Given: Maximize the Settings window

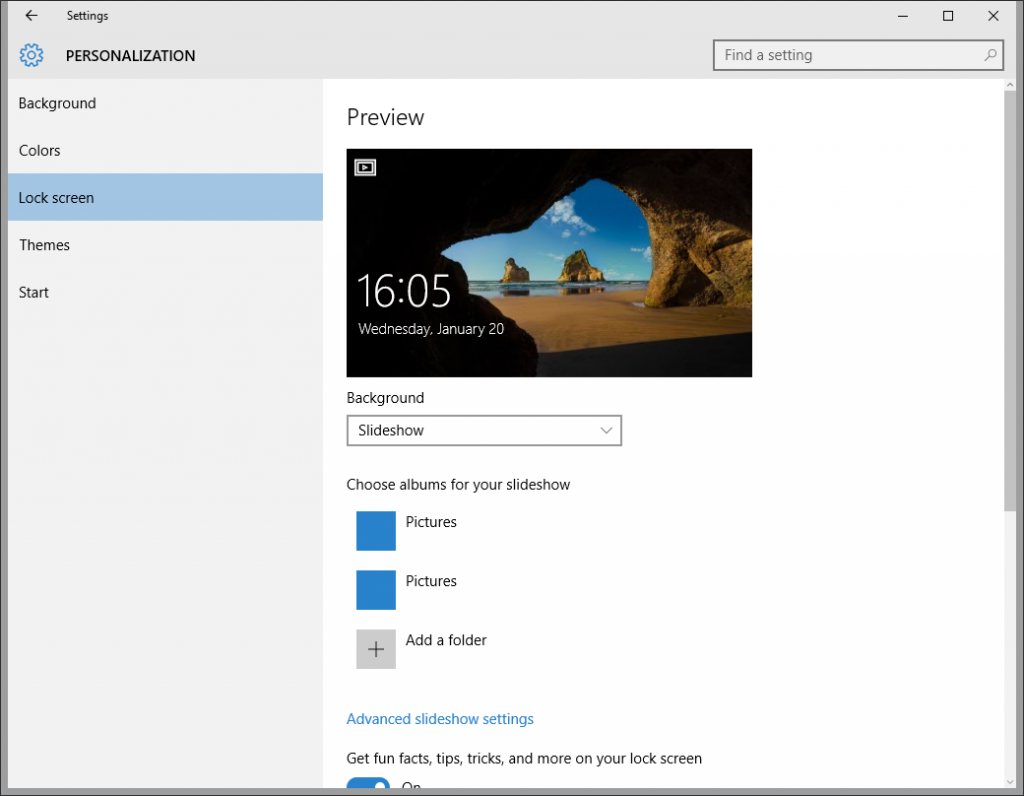Looking at the screenshot, I should [x=948, y=16].
